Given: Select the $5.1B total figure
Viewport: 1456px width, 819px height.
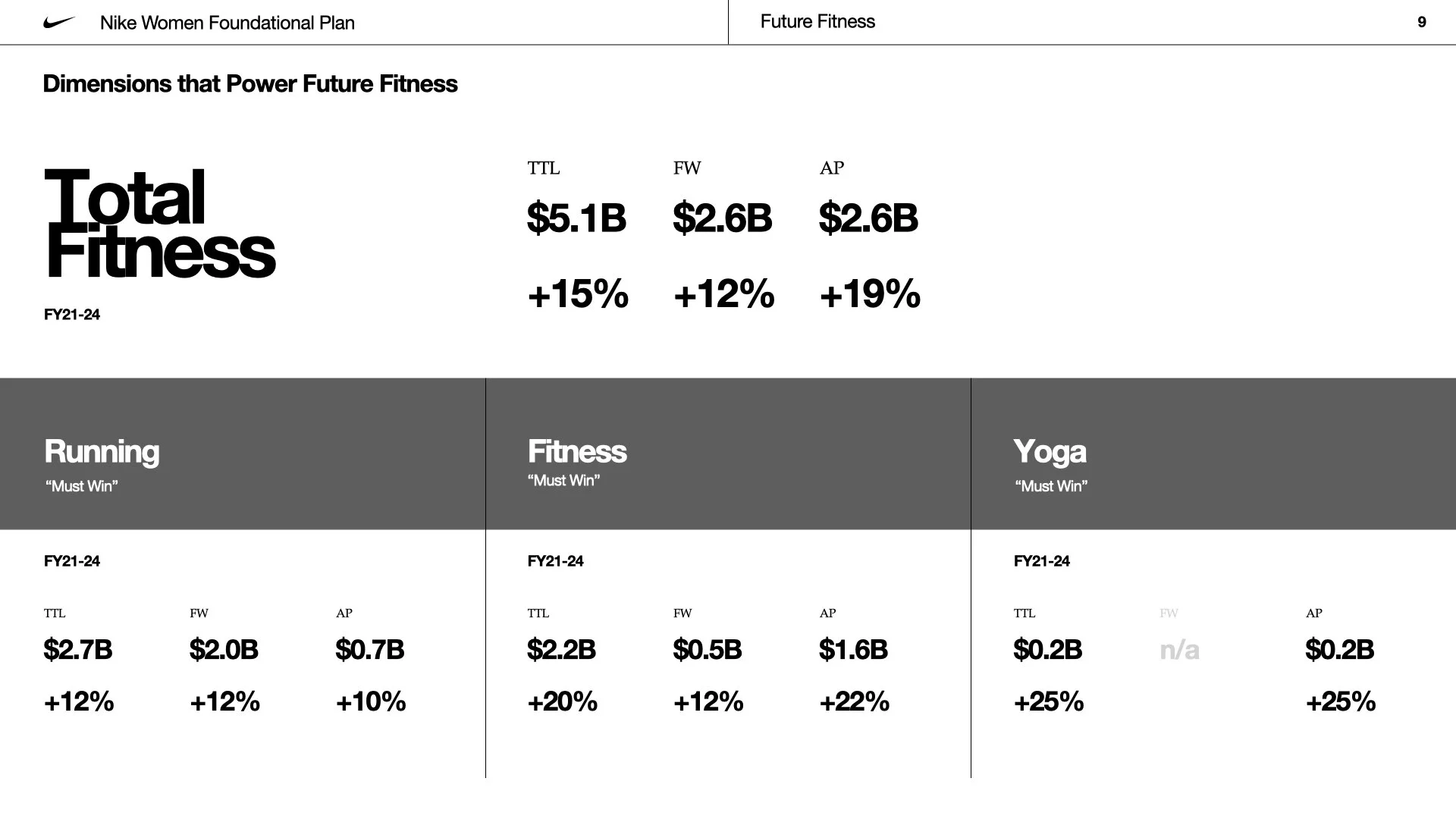Looking at the screenshot, I should (576, 218).
